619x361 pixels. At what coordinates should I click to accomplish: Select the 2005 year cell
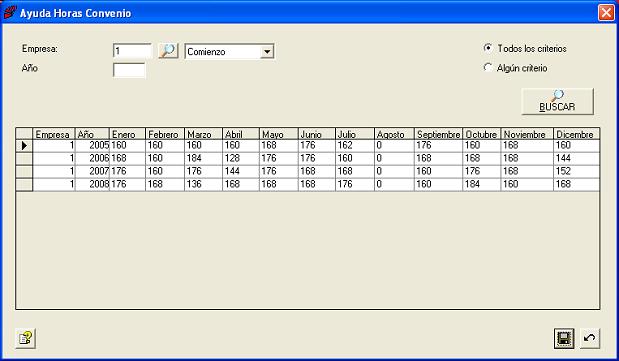[x=92, y=146]
